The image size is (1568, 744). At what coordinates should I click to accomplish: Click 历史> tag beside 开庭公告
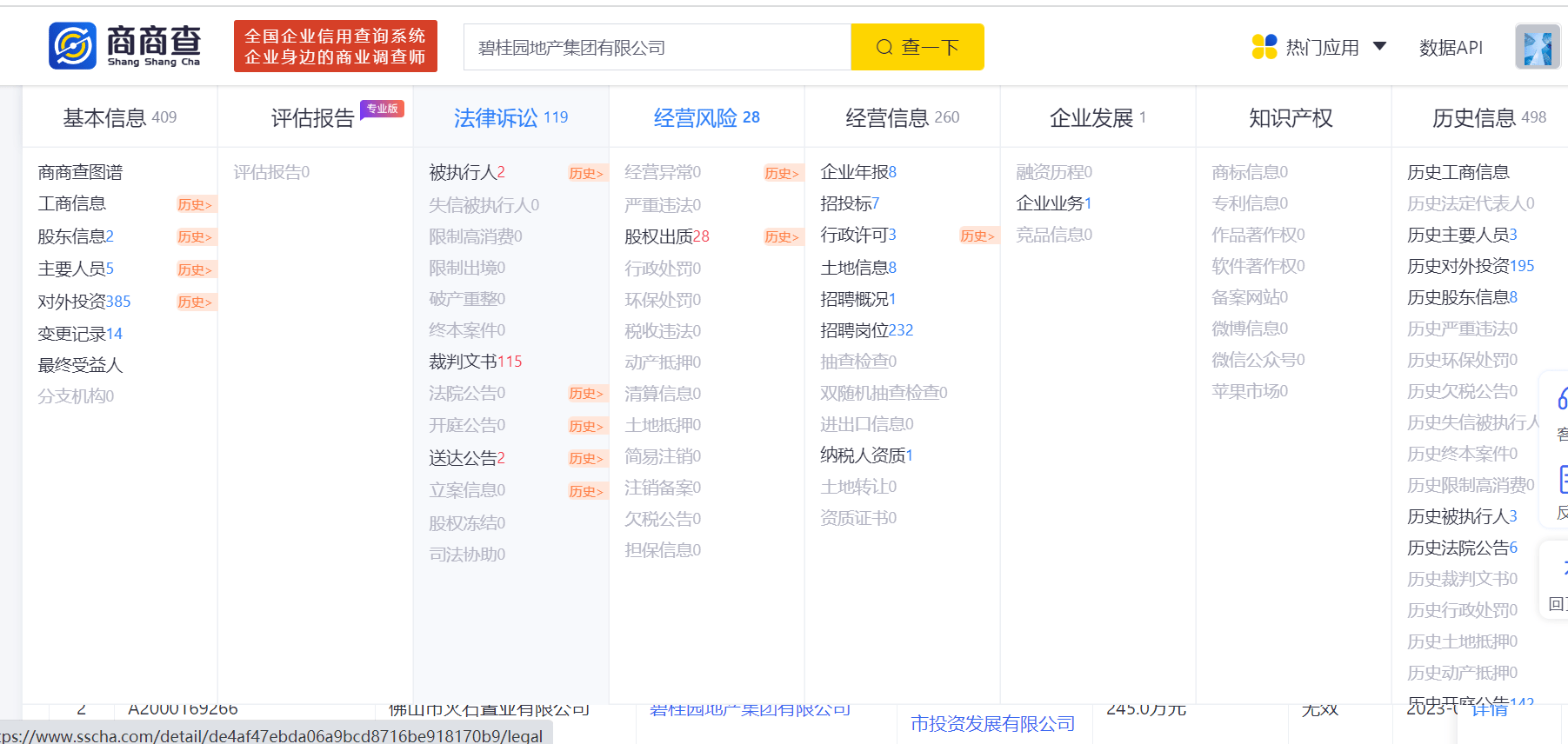586,426
